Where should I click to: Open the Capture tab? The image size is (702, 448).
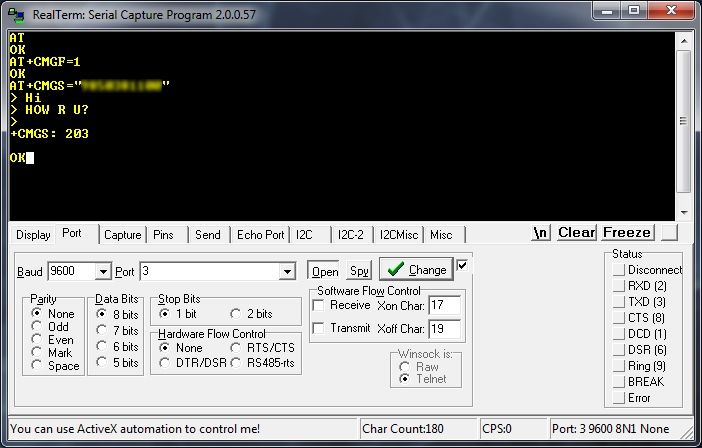(123, 235)
